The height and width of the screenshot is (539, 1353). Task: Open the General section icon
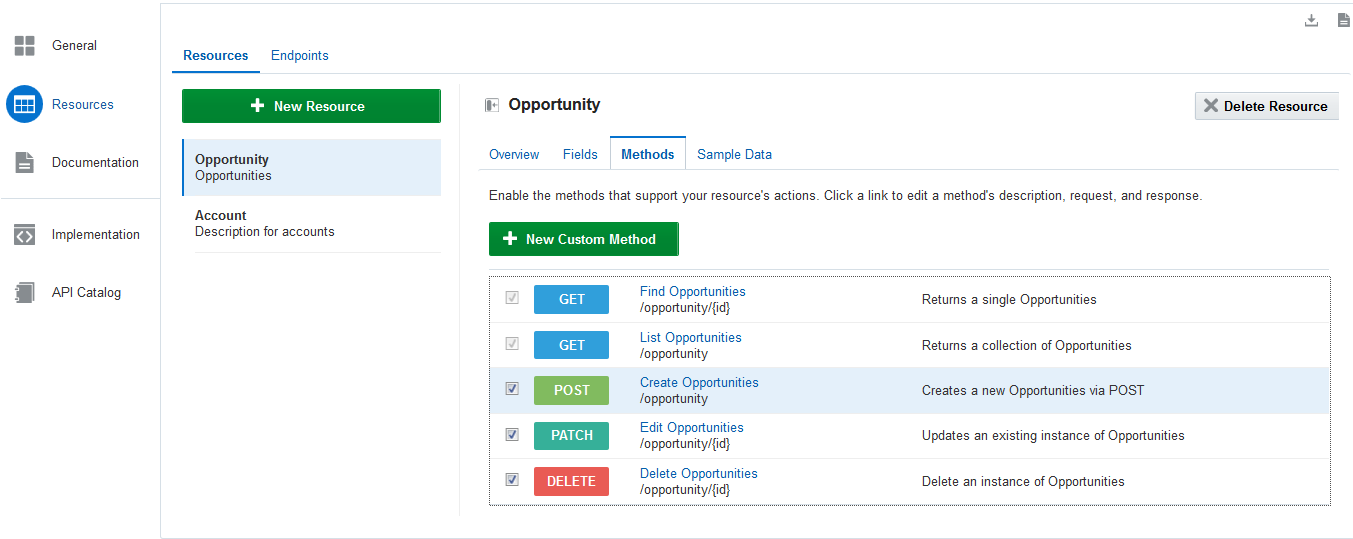tap(25, 45)
